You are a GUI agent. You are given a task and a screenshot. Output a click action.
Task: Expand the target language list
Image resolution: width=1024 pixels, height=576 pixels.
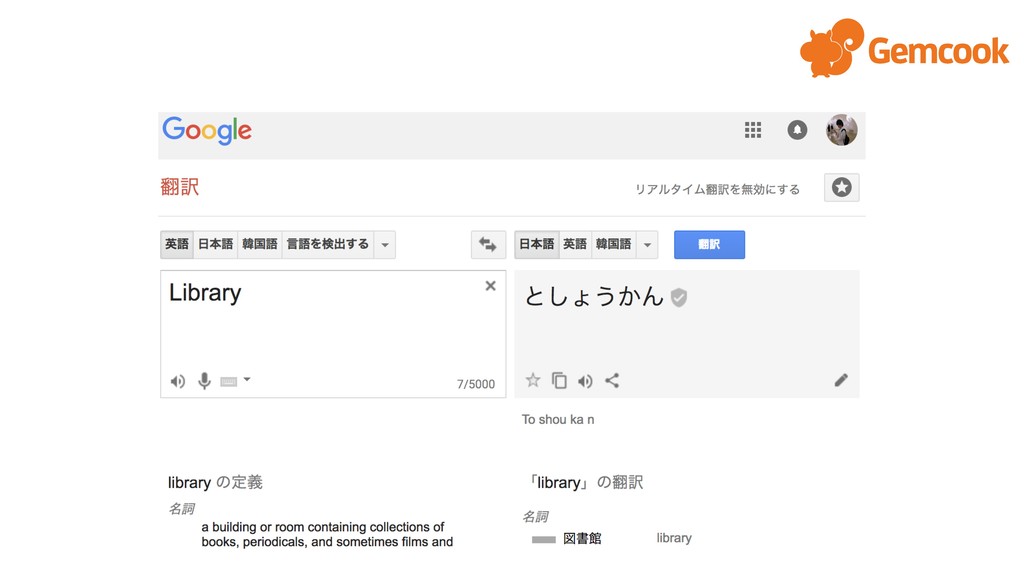click(647, 245)
